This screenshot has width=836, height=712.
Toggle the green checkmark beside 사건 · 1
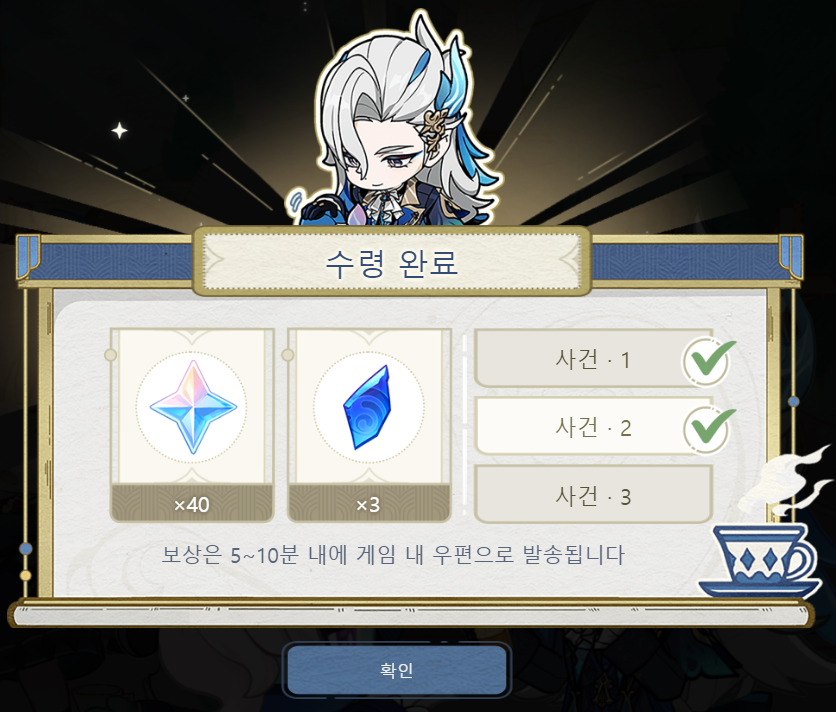(709, 361)
